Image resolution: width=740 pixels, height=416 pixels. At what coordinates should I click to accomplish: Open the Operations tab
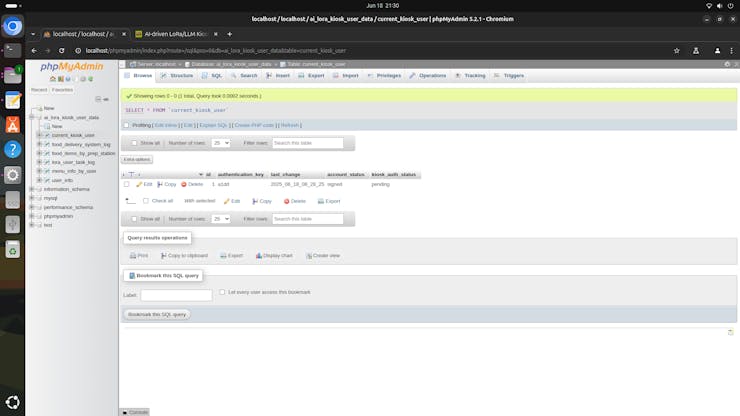click(428, 76)
